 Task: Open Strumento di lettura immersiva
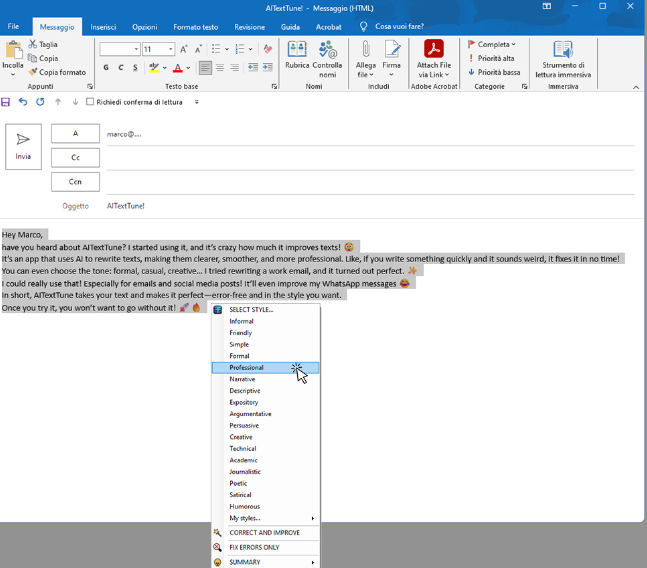tap(563, 58)
